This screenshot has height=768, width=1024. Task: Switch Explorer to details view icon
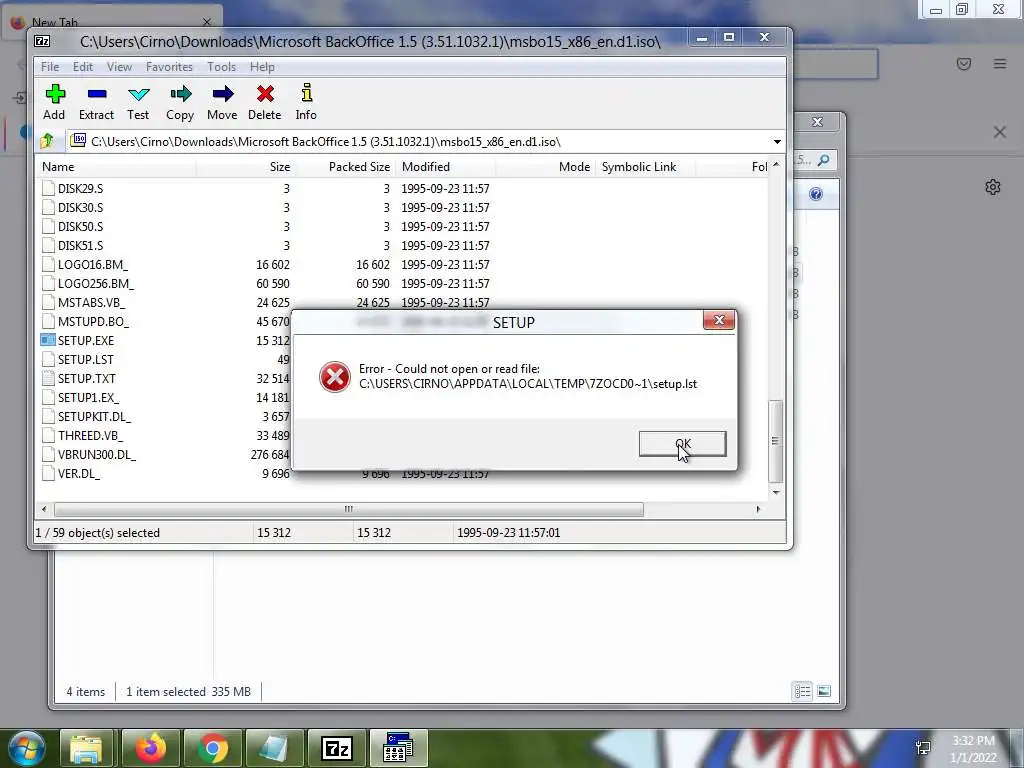point(803,691)
